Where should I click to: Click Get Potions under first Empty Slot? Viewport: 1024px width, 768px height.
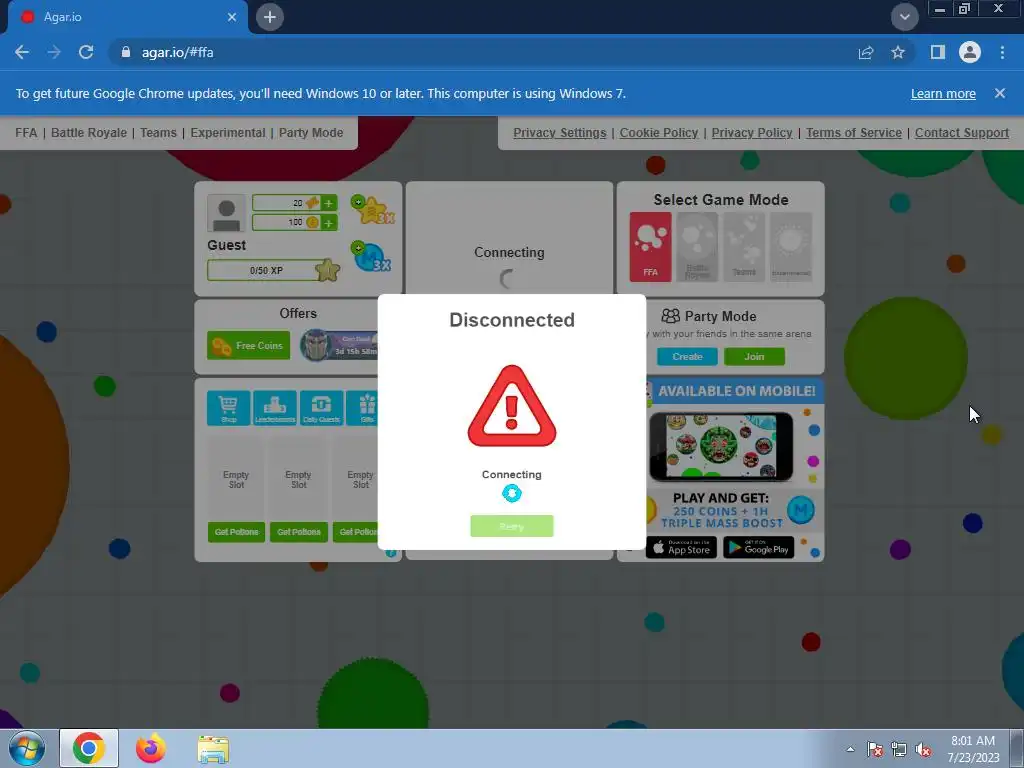[236, 532]
